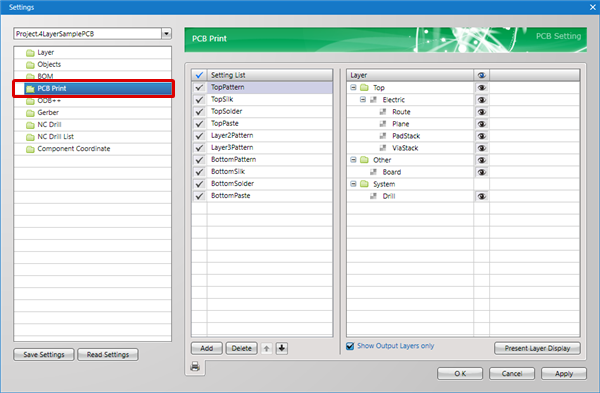This screenshot has width=600, height=393.
Task: Click the checkmark icon in the Setting List header
Action: [x=199, y=75]
